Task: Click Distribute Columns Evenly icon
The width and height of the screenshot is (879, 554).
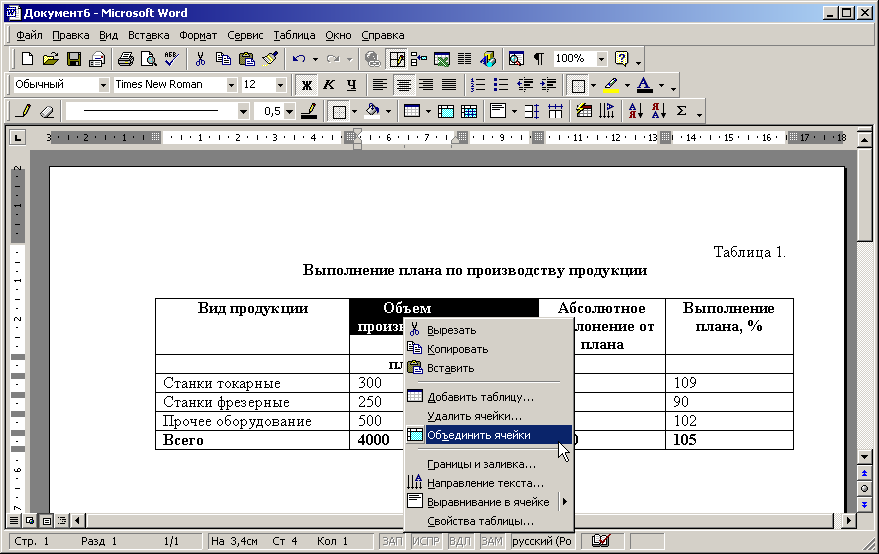Action: [x=555, y=111]
